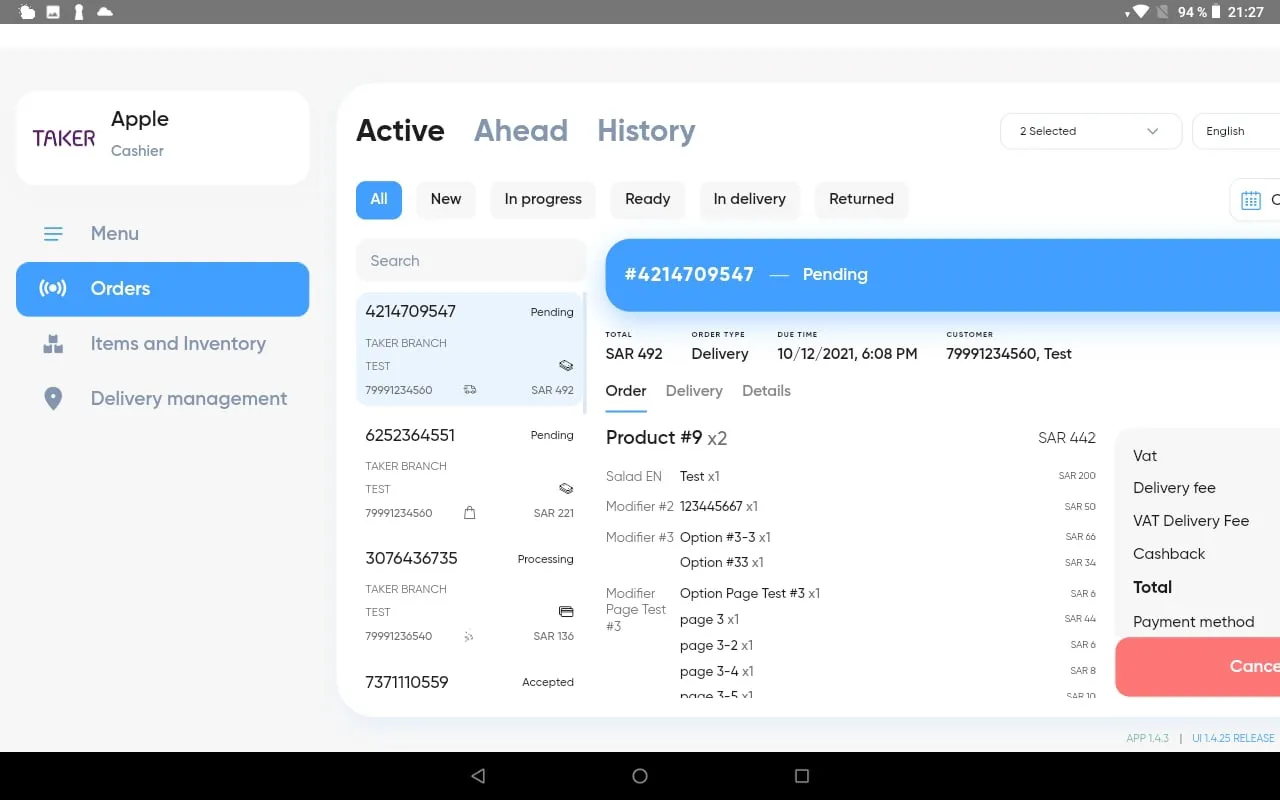Screen dimensions: 1280x800
Task: Filter orders by In progress
Action: click(543, 200)
